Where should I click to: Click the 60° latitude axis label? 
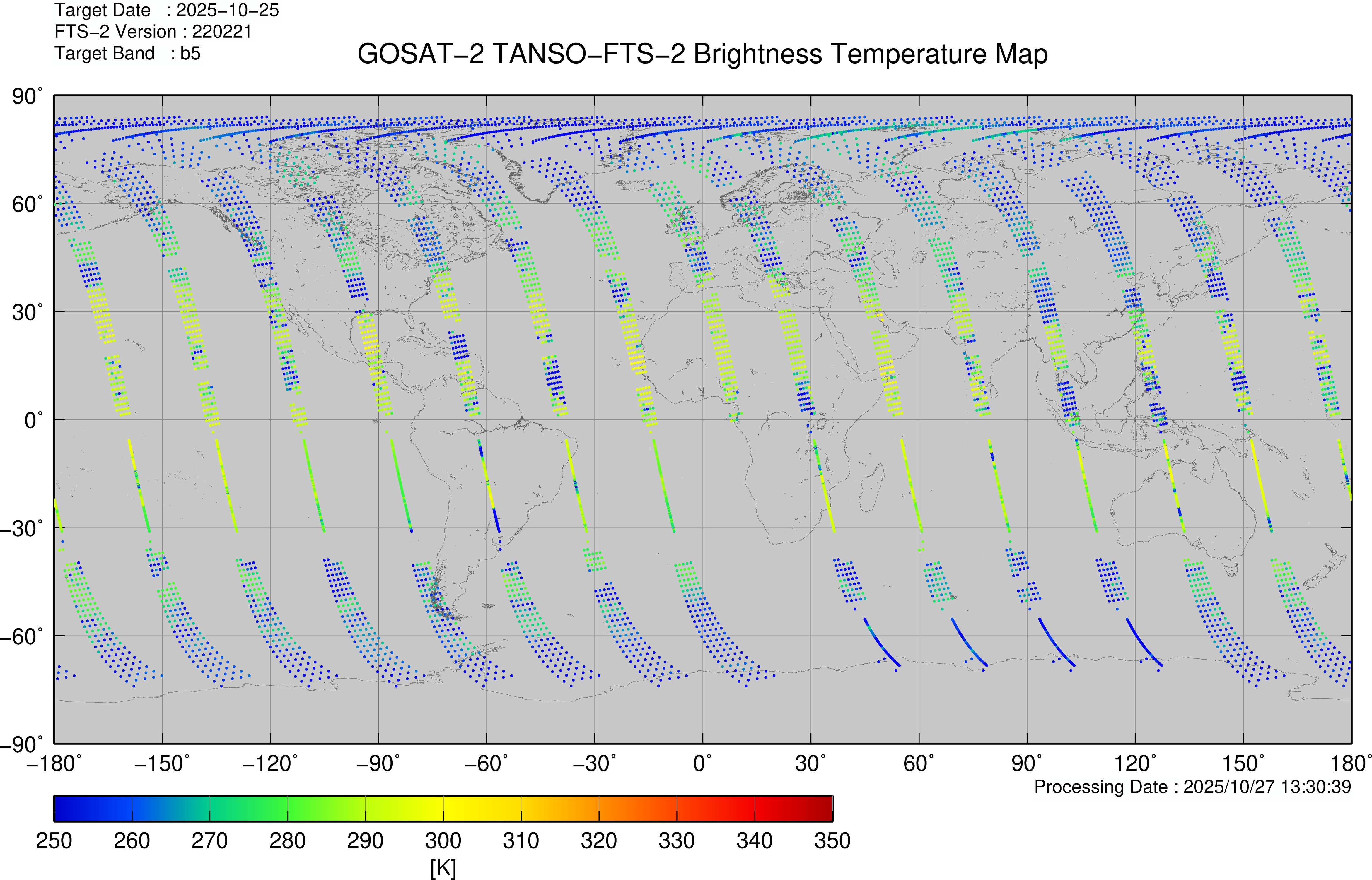26,204
